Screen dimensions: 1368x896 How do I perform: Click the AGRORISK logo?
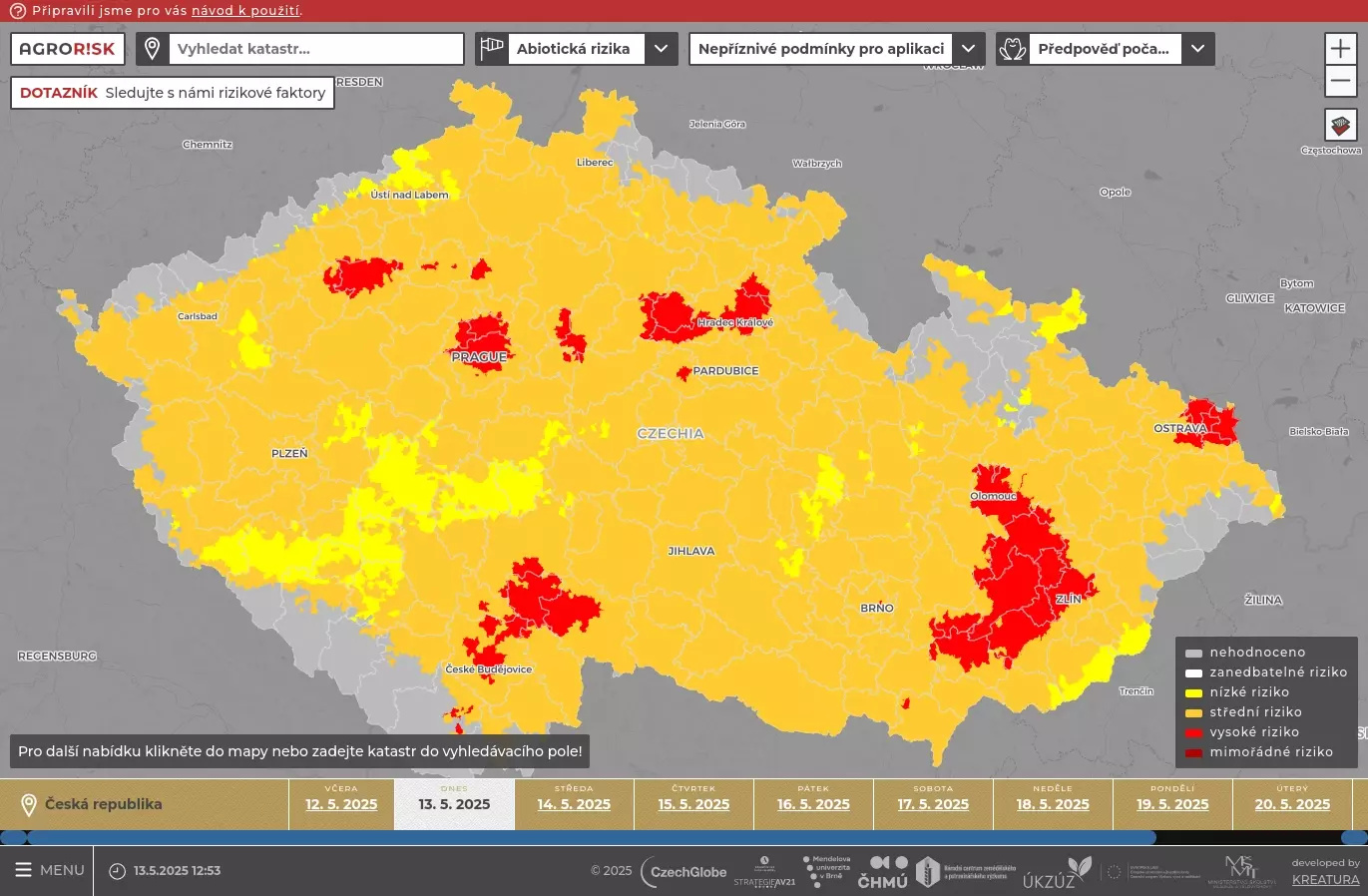[68, 49]
